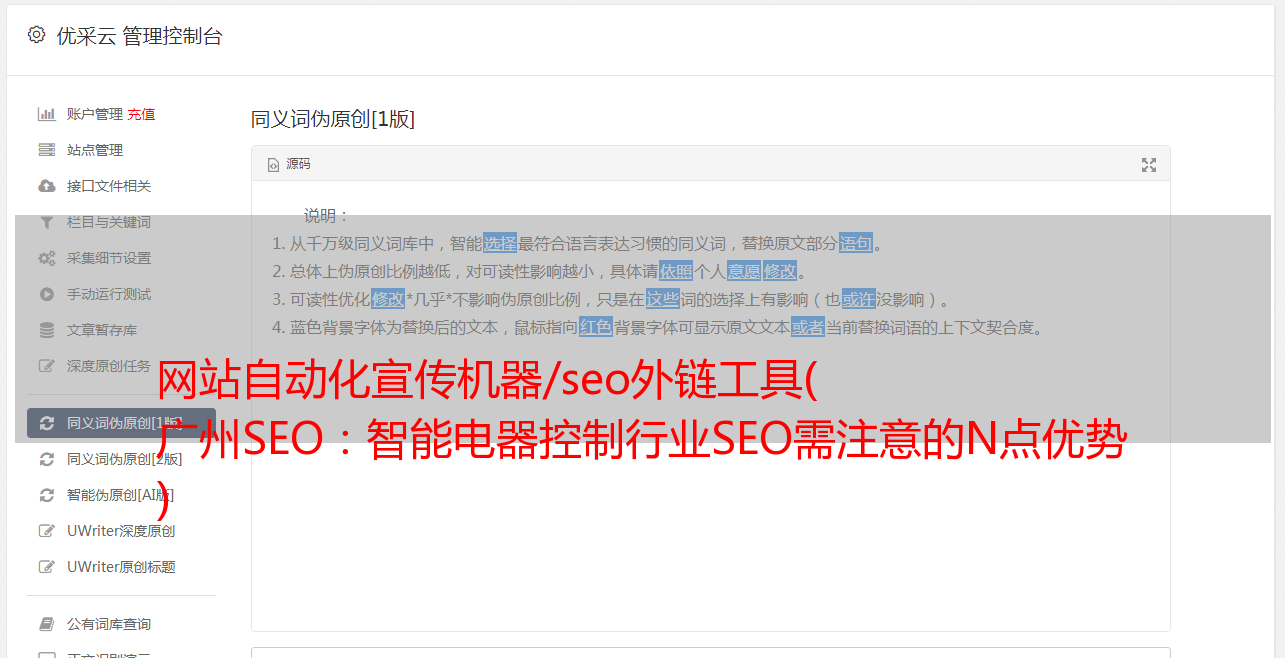Viewport: 1285px width, 658px height.
Task: Toggle fullscreen with the editor expand icon
Action: click(1149, 165)
